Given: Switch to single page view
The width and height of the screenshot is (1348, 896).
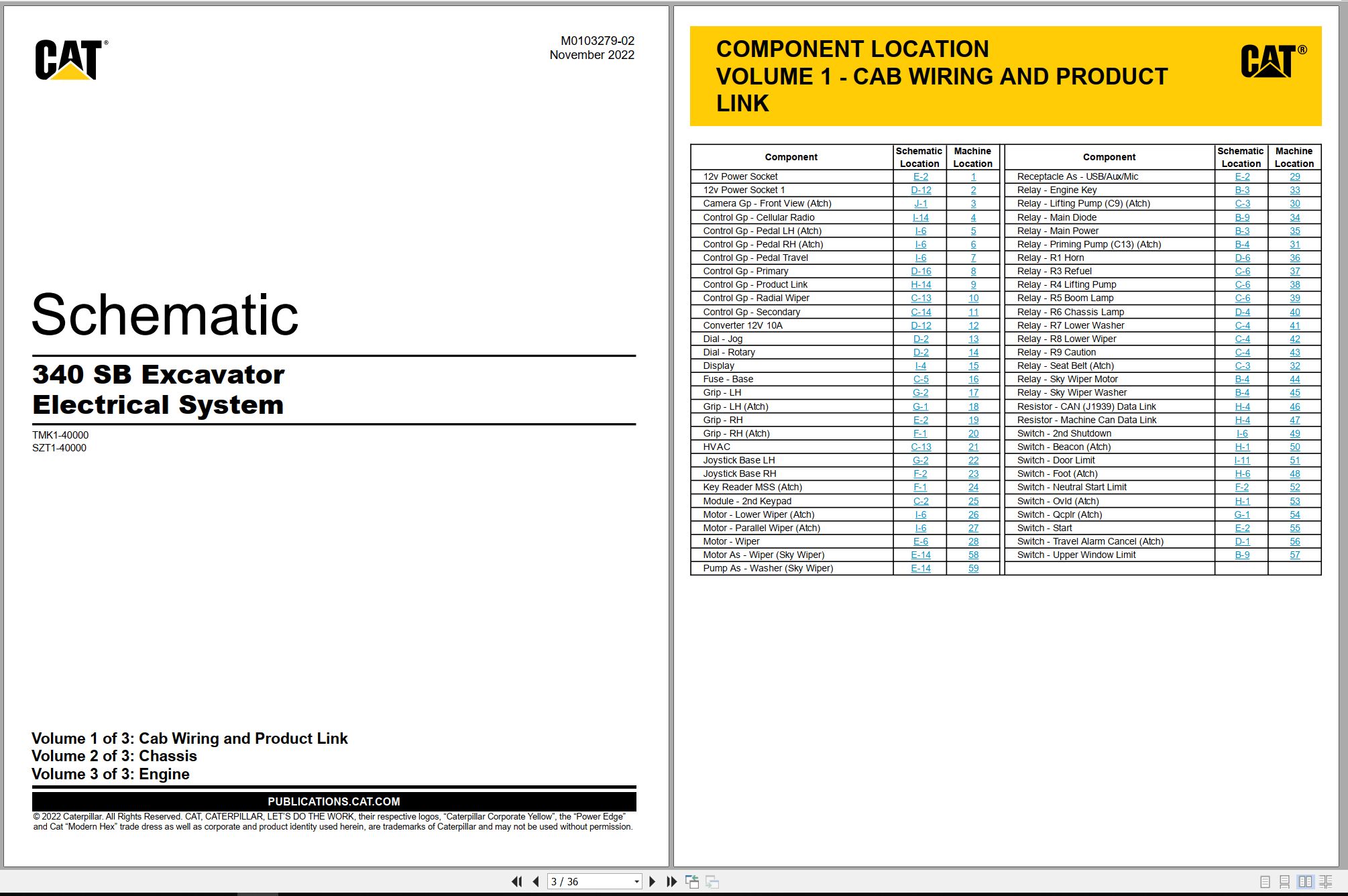Looking at the screenshot, I should click(1265, 882).
